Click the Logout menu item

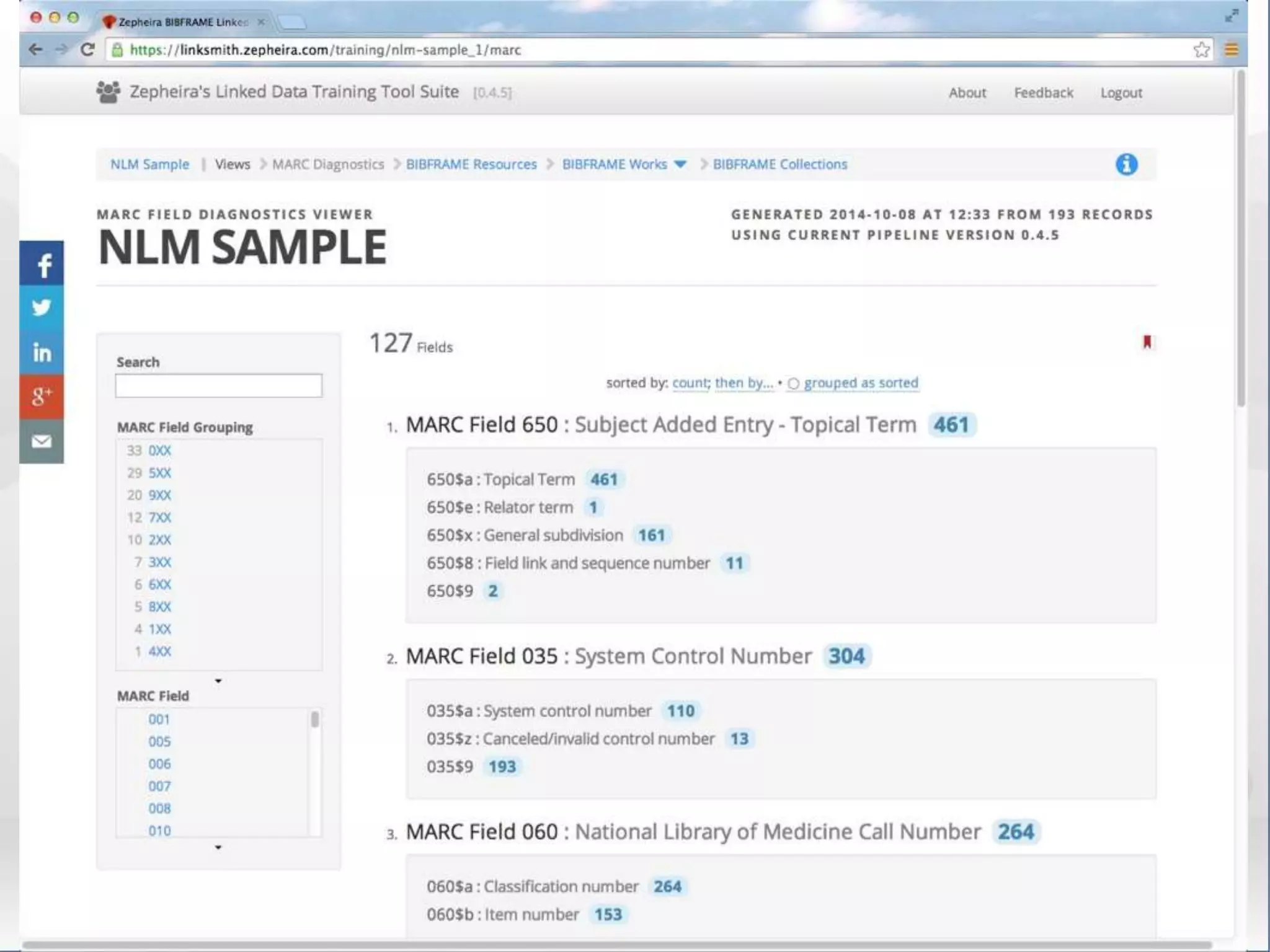[x=1121, y=93]
